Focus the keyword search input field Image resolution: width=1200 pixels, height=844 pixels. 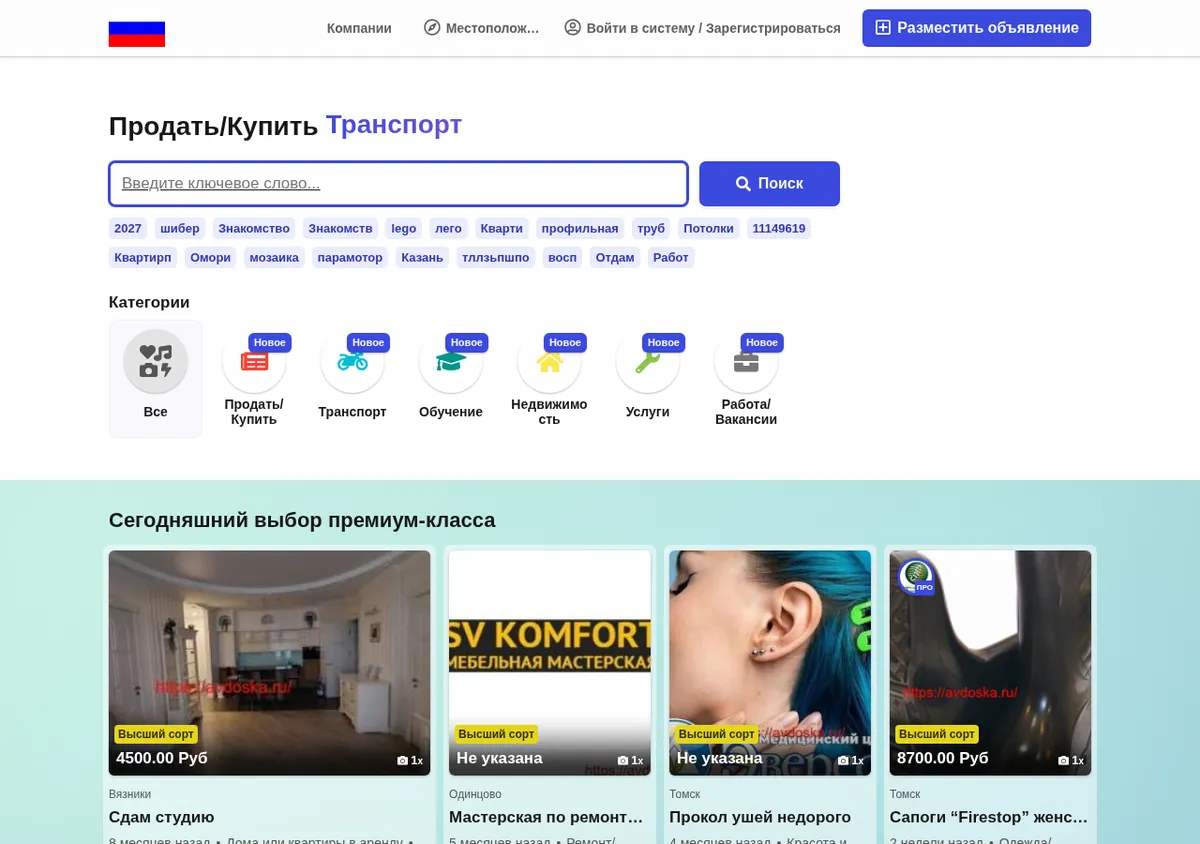(x=398, y=184)
